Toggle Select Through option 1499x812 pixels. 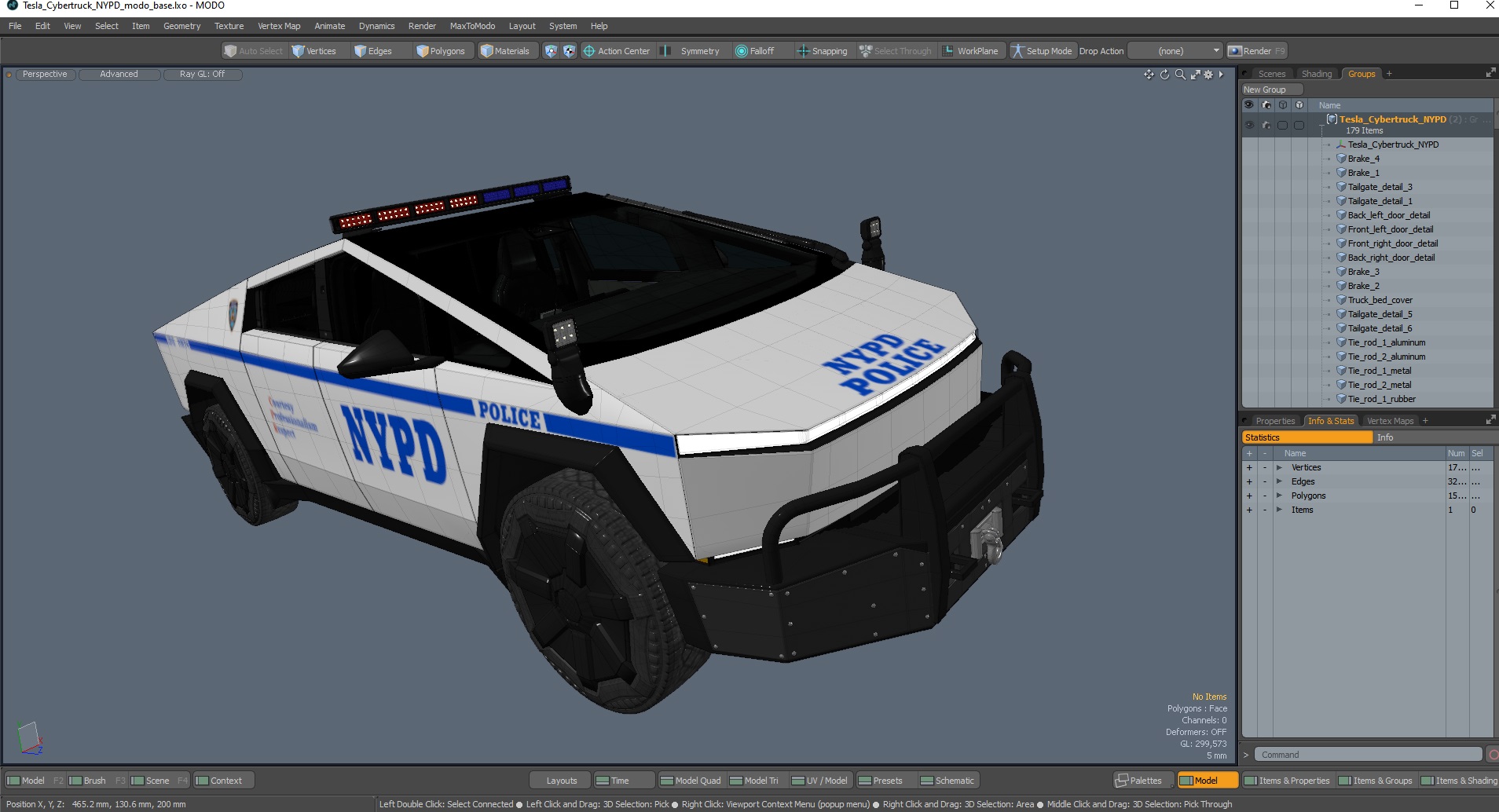896,51
